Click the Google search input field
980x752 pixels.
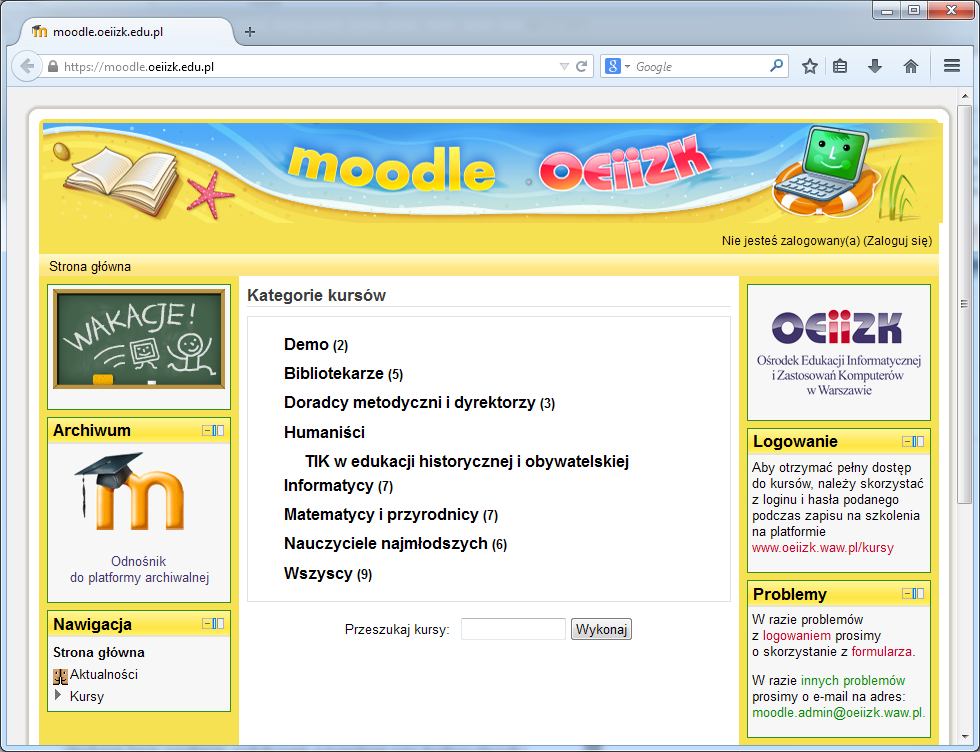700,66
